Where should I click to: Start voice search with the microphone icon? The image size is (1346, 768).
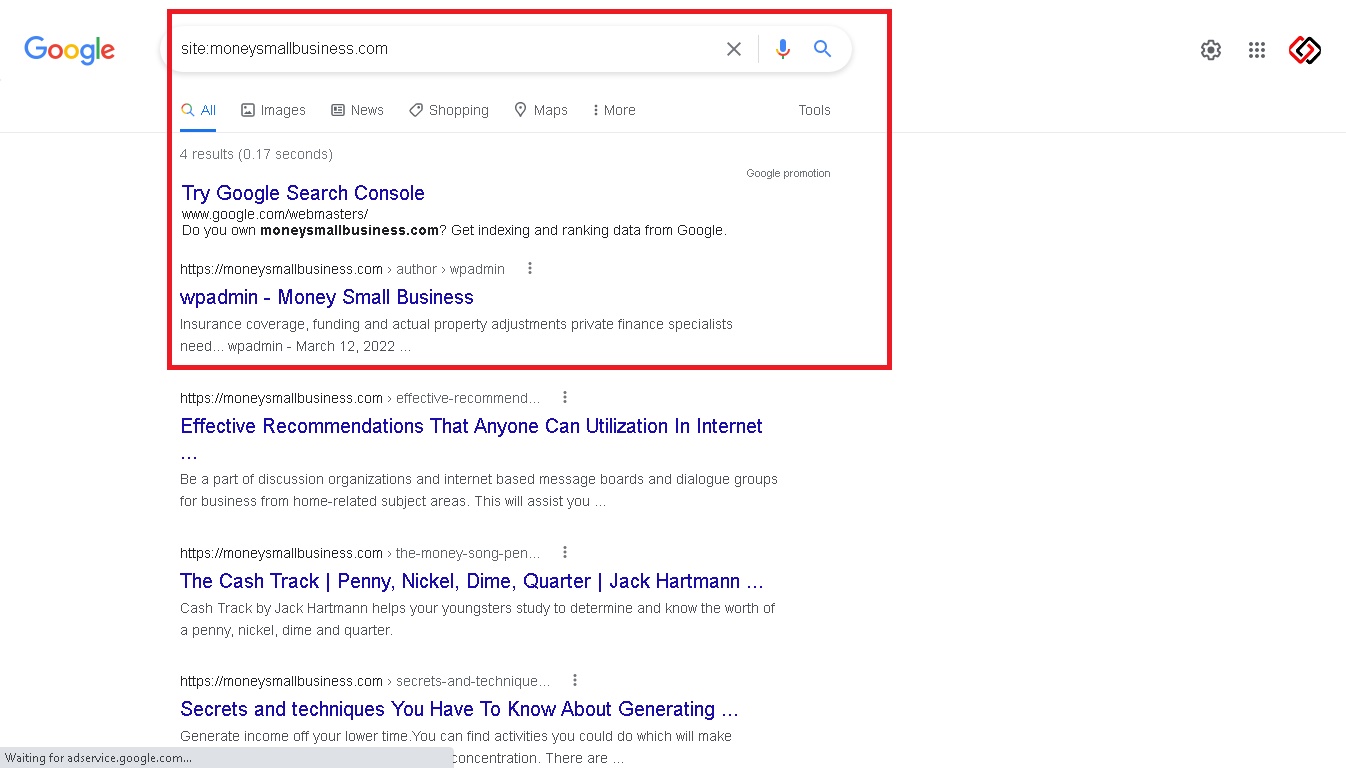pyautogui.click(x=782, y=49)
